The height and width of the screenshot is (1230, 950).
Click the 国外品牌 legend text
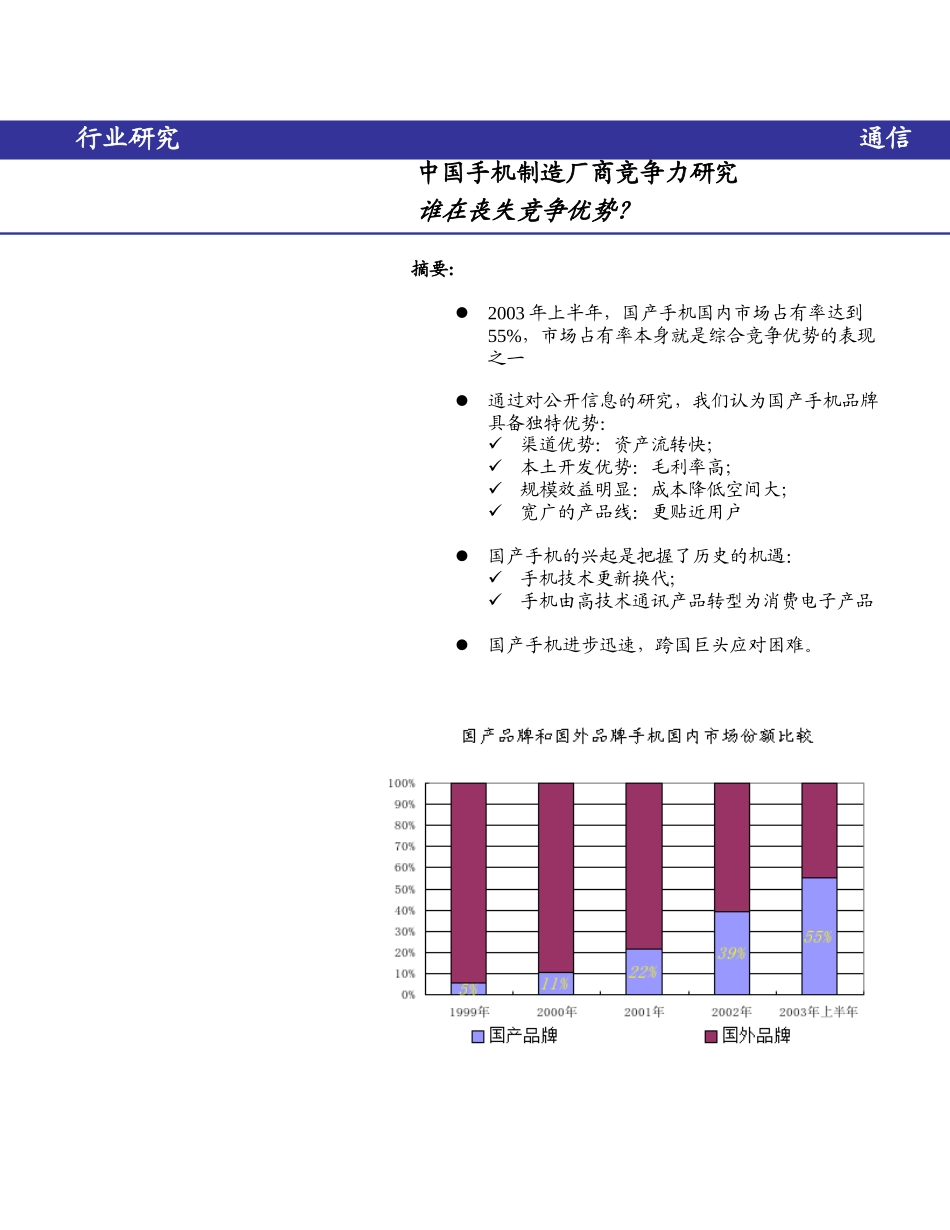(x=756, y=1036)
